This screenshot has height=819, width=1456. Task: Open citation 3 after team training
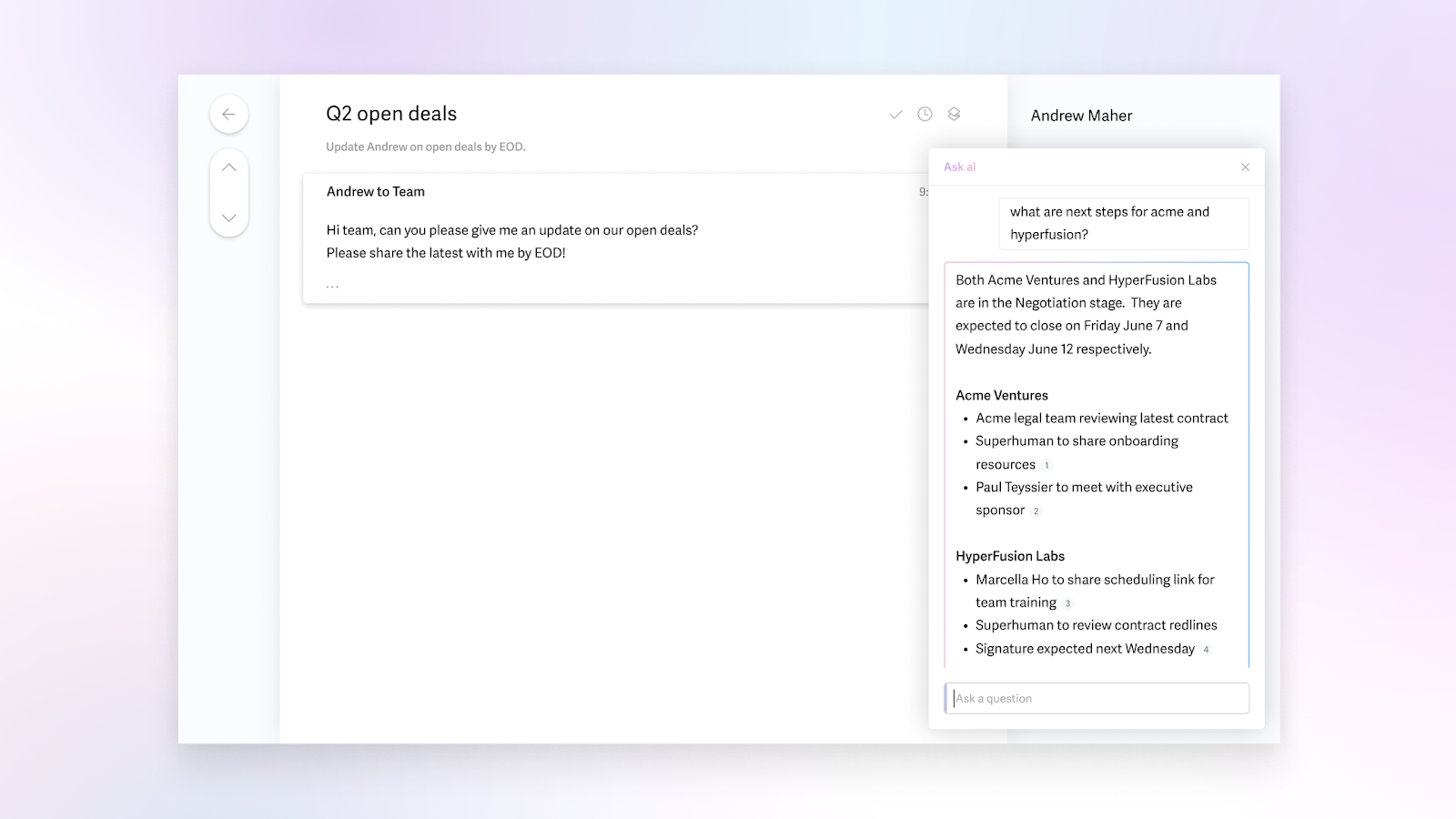coord(1067,603)
